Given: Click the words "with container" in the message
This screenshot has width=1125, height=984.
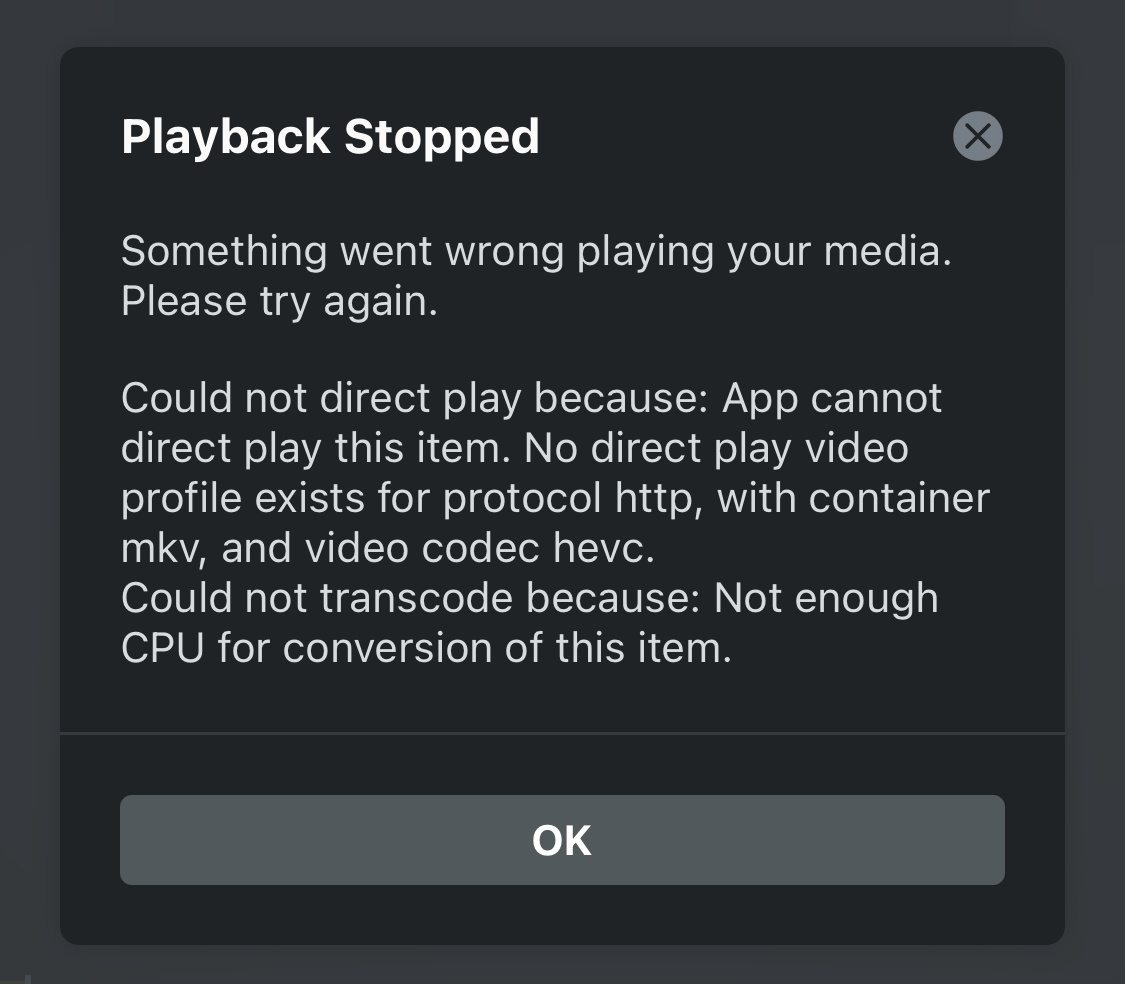Looking at the screenshot, I should (853, 499).
